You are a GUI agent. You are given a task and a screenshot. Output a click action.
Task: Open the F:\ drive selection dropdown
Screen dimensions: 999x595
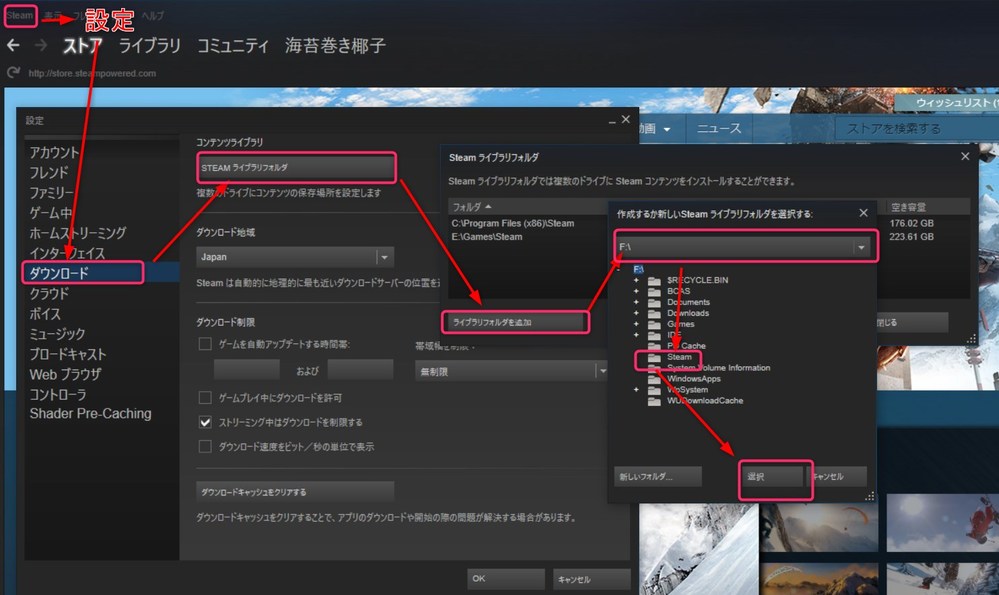point(860,246)
